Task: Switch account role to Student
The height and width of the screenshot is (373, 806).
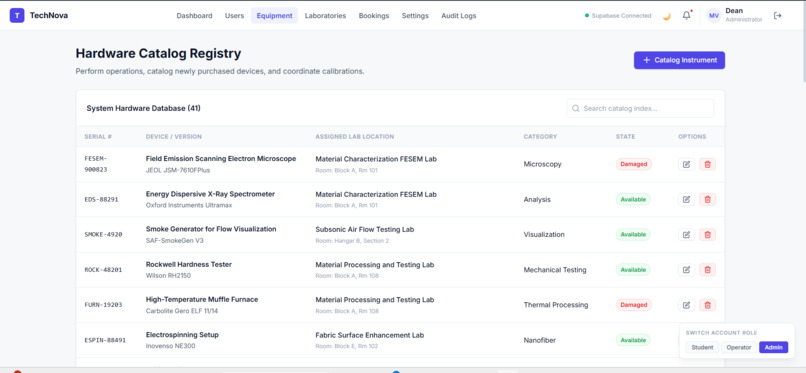Action: [702, 347]
